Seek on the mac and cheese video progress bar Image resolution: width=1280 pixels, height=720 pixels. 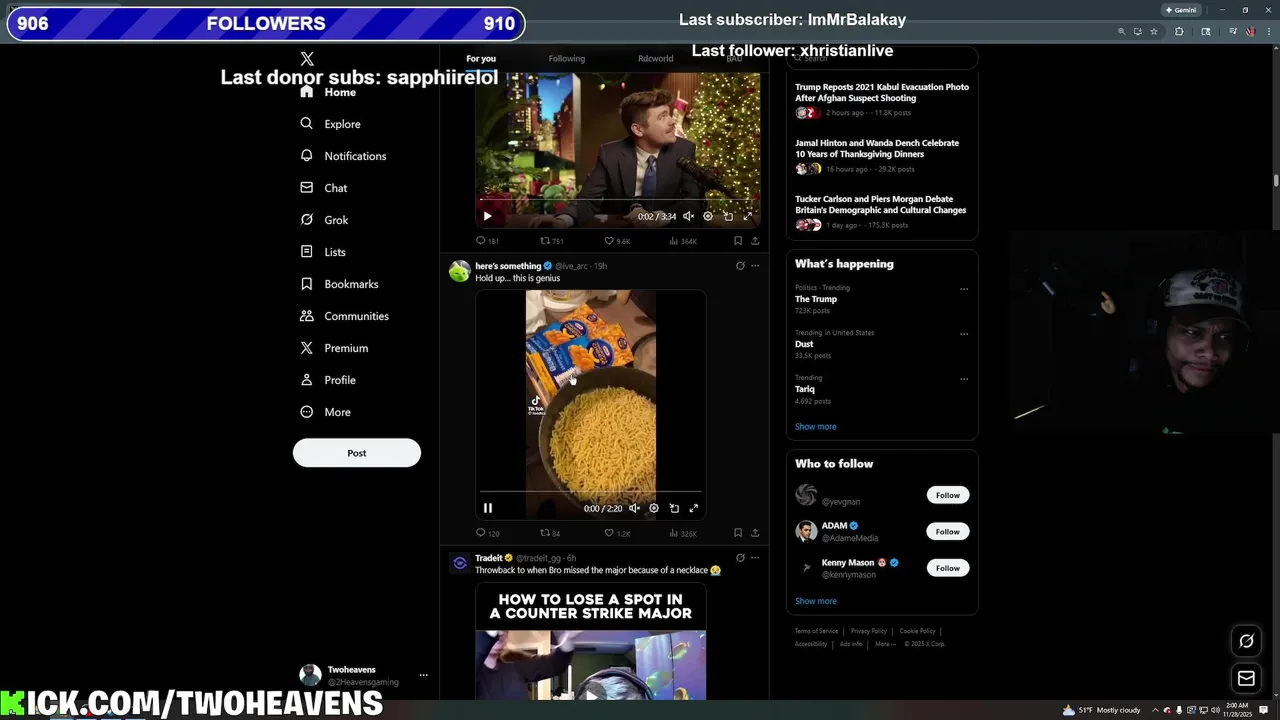click(x=590, y=492)
